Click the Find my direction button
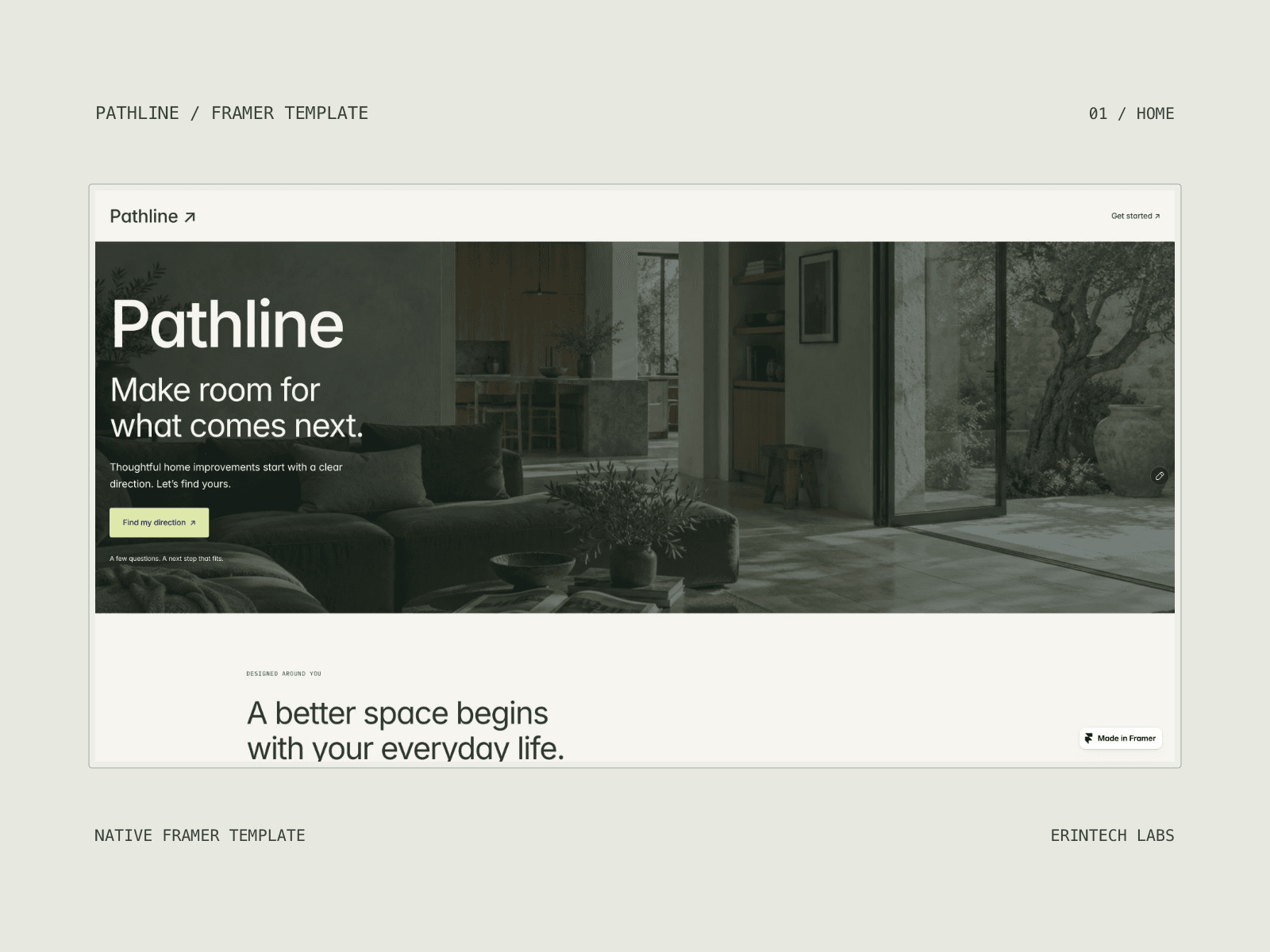The height and width of the screenshot is (952, 1270). click(x=159, y=523)
